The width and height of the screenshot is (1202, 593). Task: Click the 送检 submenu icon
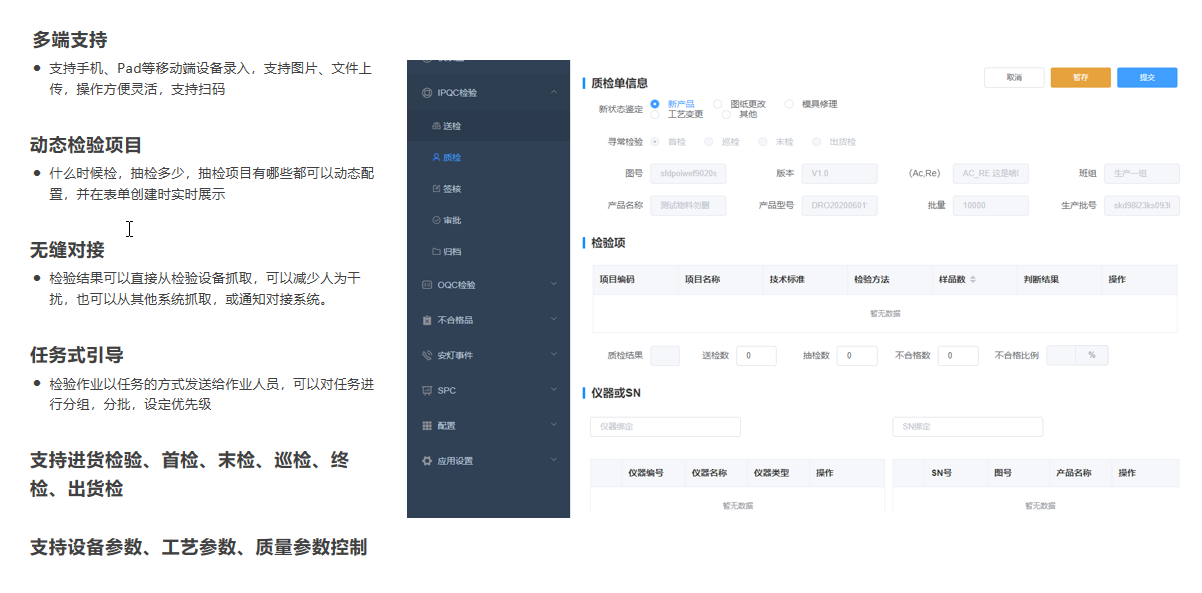[436, 126]
